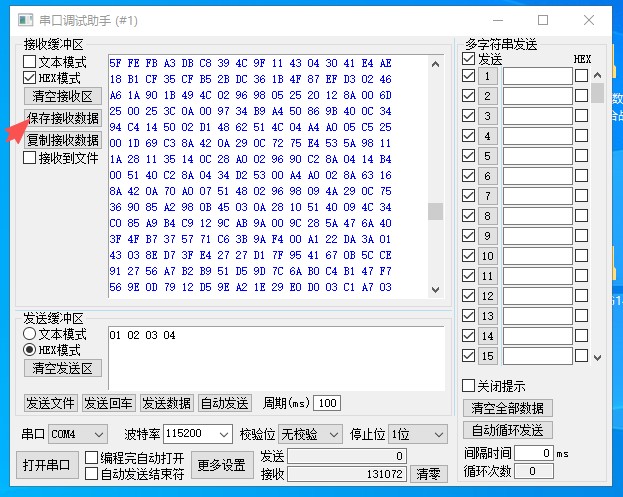Click the text field in row 12
The height and width of the screenshot is (497, 623).
(538, 296)
